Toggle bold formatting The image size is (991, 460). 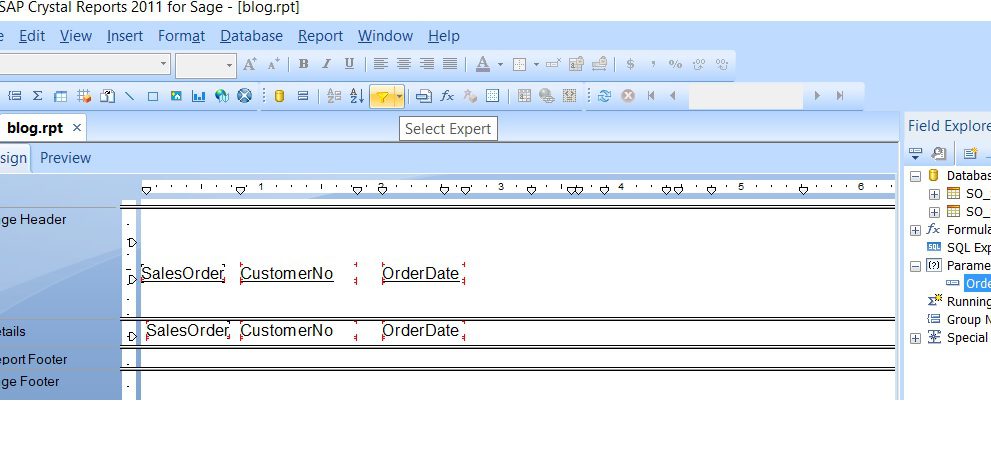(x=303, y=64)
